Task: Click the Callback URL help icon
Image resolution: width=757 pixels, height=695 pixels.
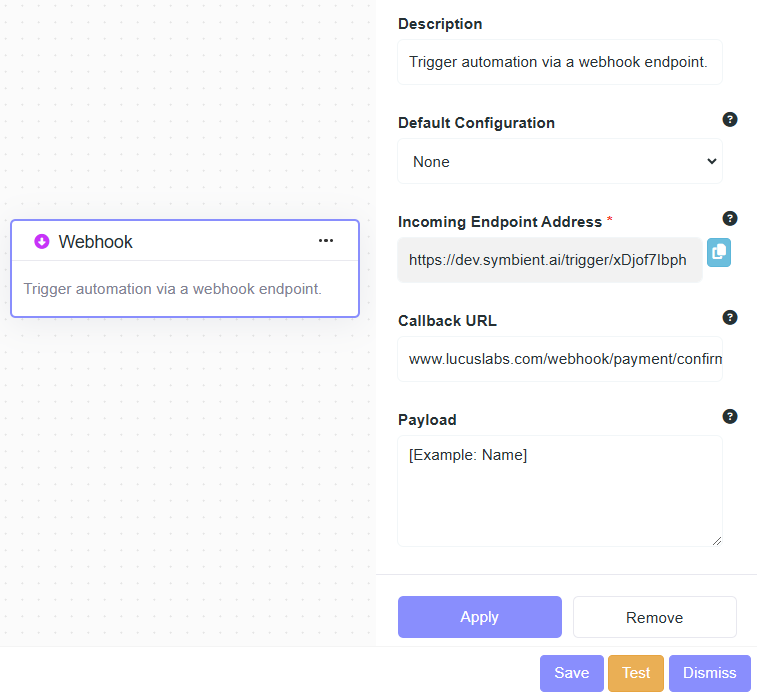Action: coord(730,318)
